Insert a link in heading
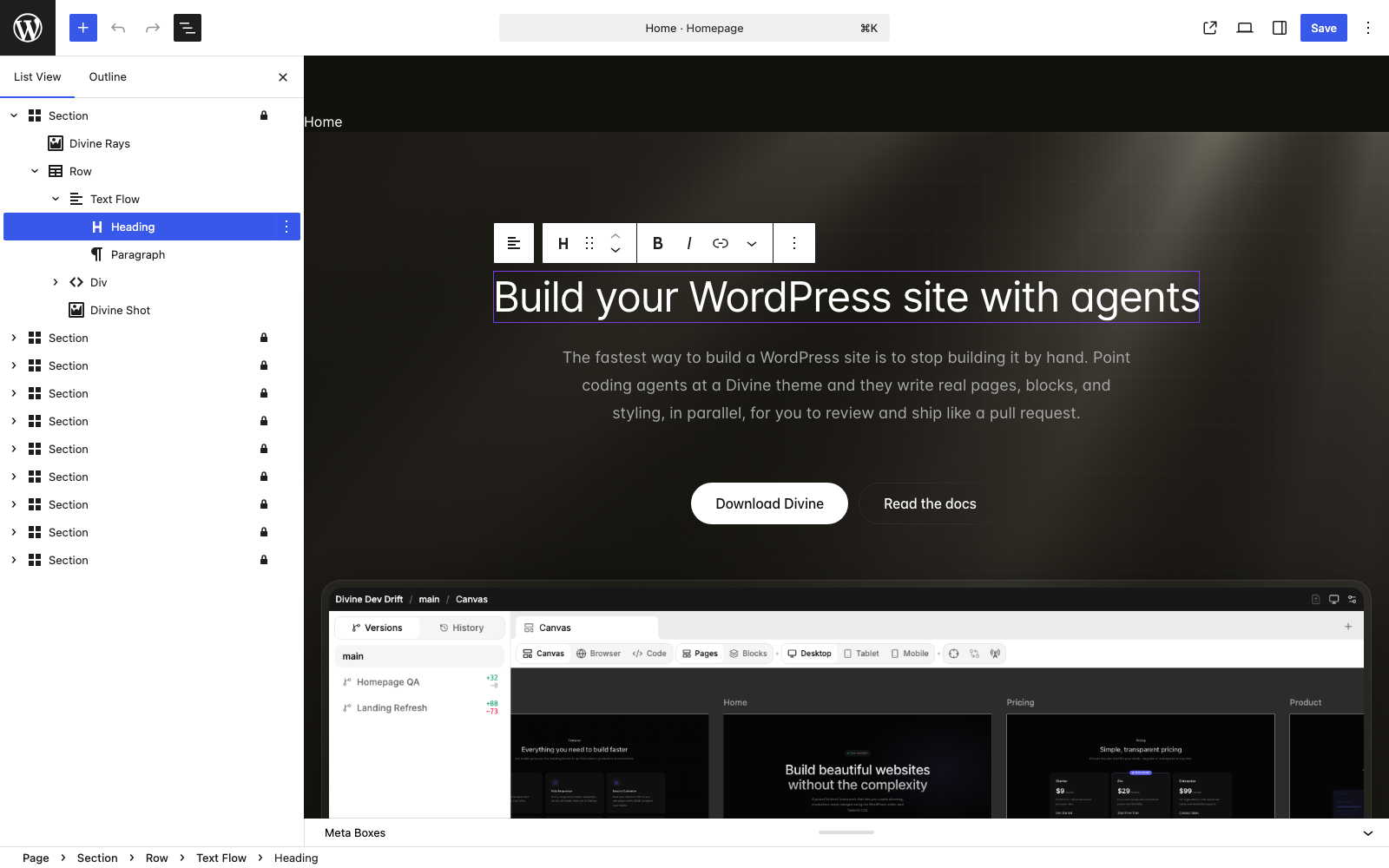Image resolution: width=1389 pixels, height=868 pixels. point(721,243)
